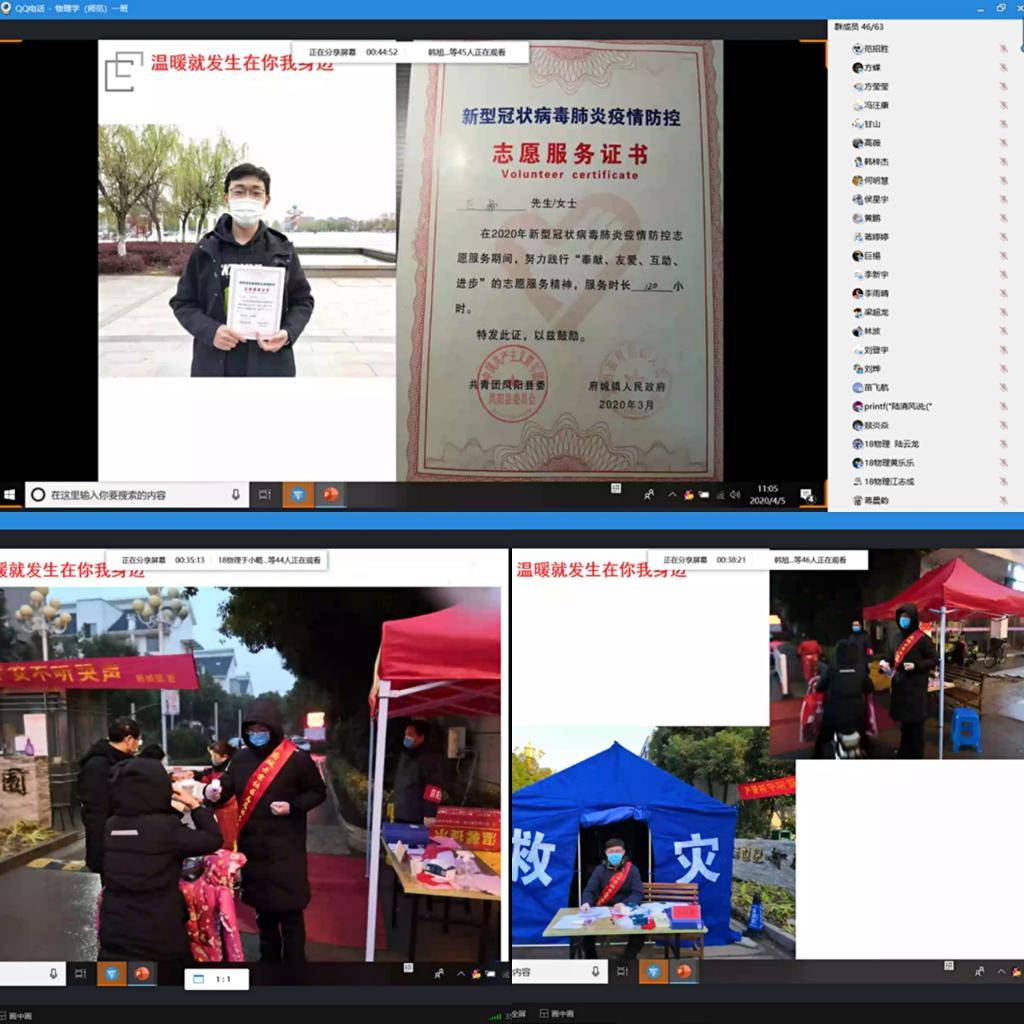This screenshot has height=1024, width=1024.
Task: Open the Start menu in the top screenshot
Action: (x=10, y=495)
